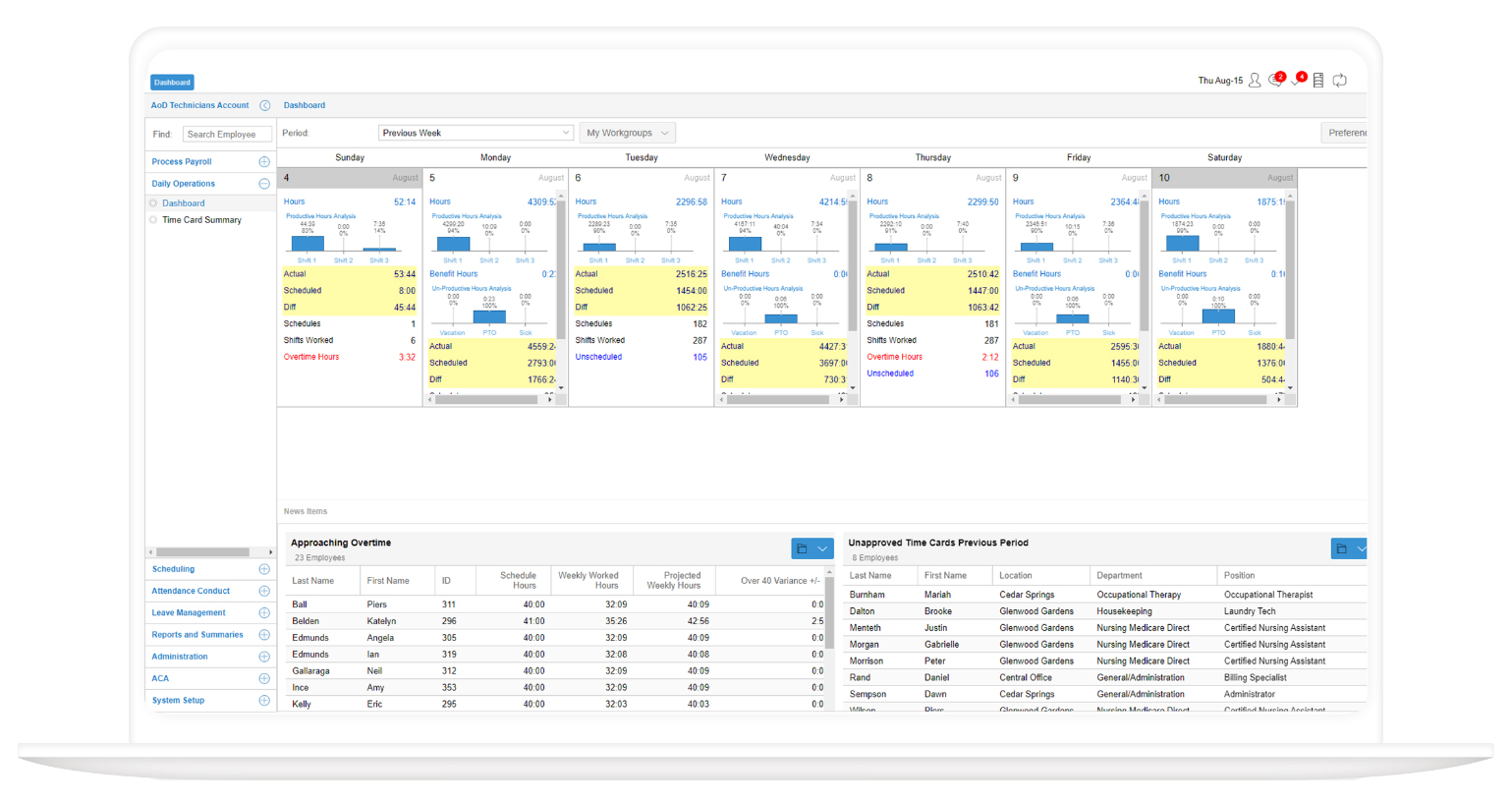Click the Hours link on Sunday August 4

pos(295,201)
